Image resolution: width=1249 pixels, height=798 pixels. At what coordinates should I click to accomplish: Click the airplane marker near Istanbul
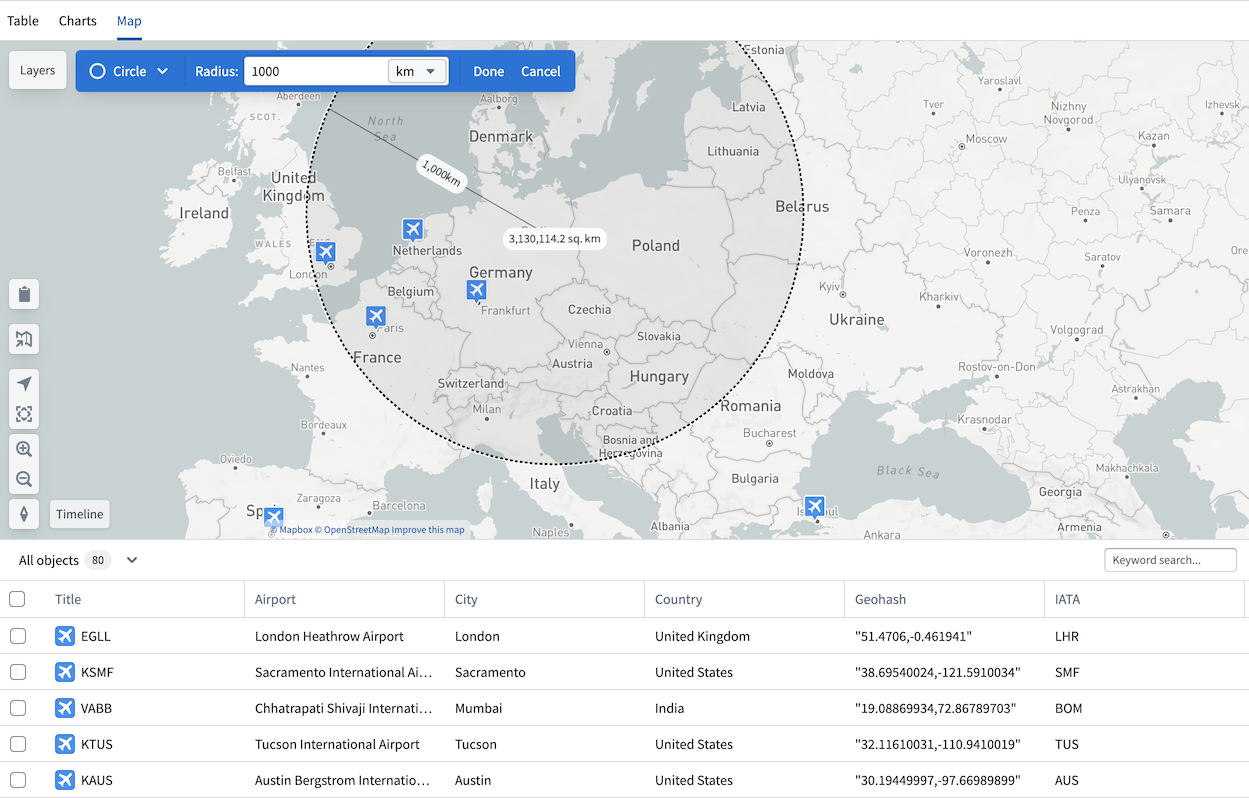[814, 506]
